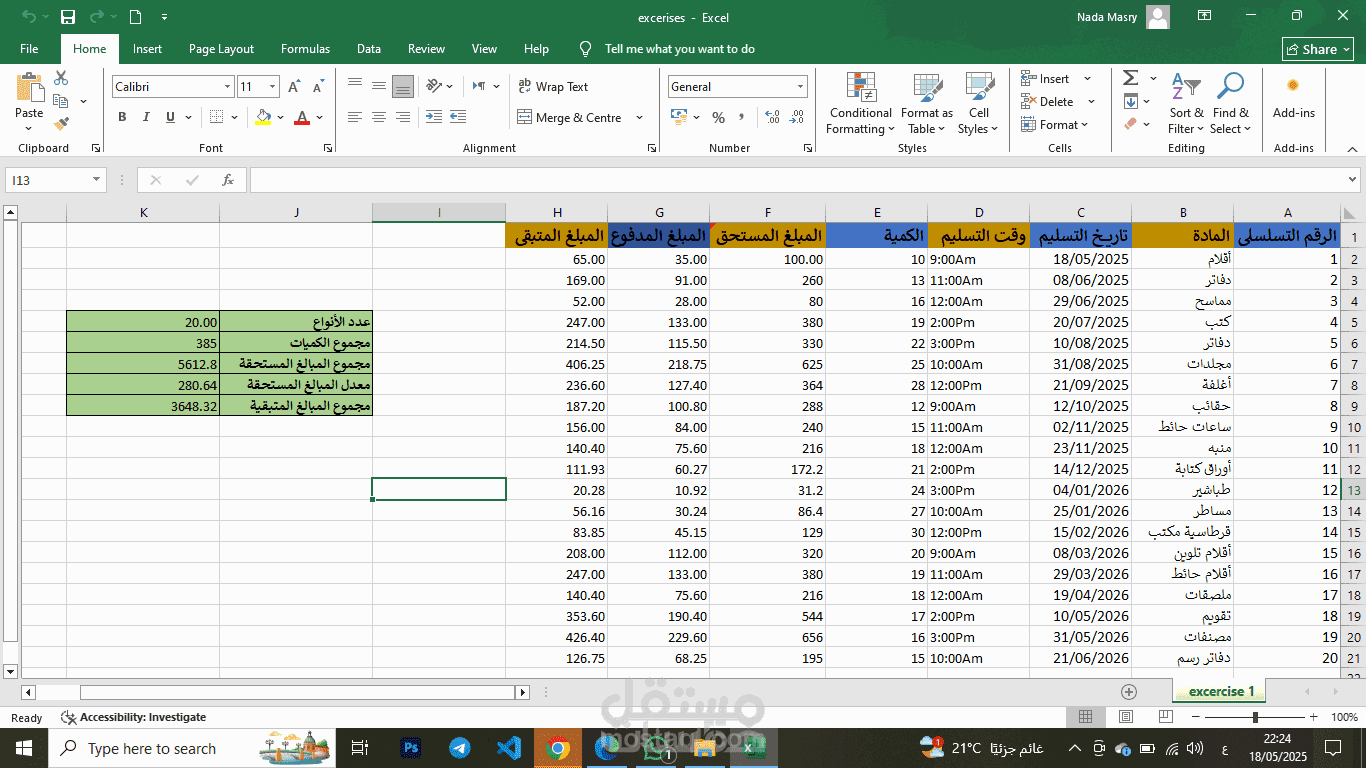Toggle Italic formatting

[147, 118]
